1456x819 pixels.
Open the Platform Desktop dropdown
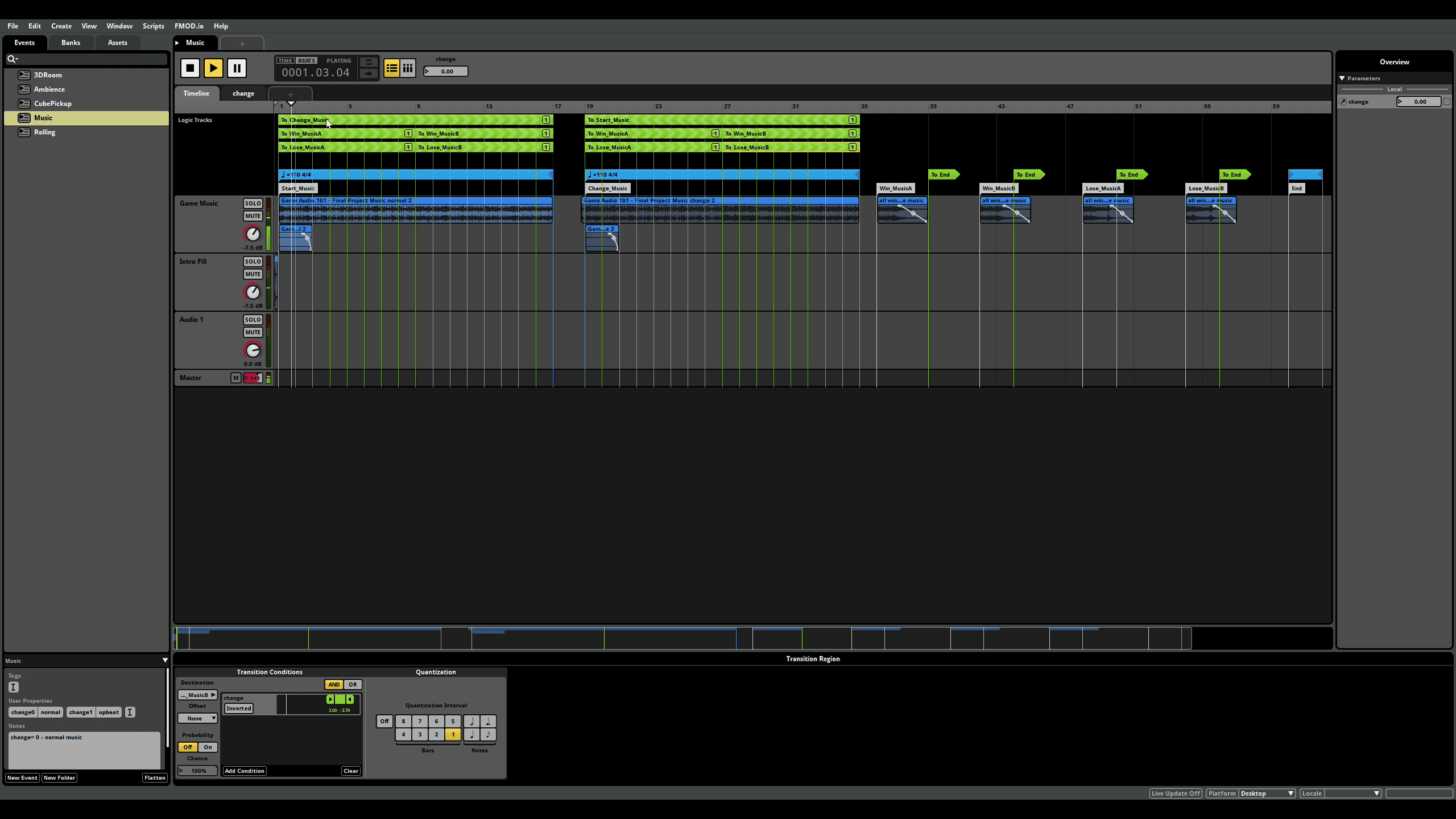1267,793
